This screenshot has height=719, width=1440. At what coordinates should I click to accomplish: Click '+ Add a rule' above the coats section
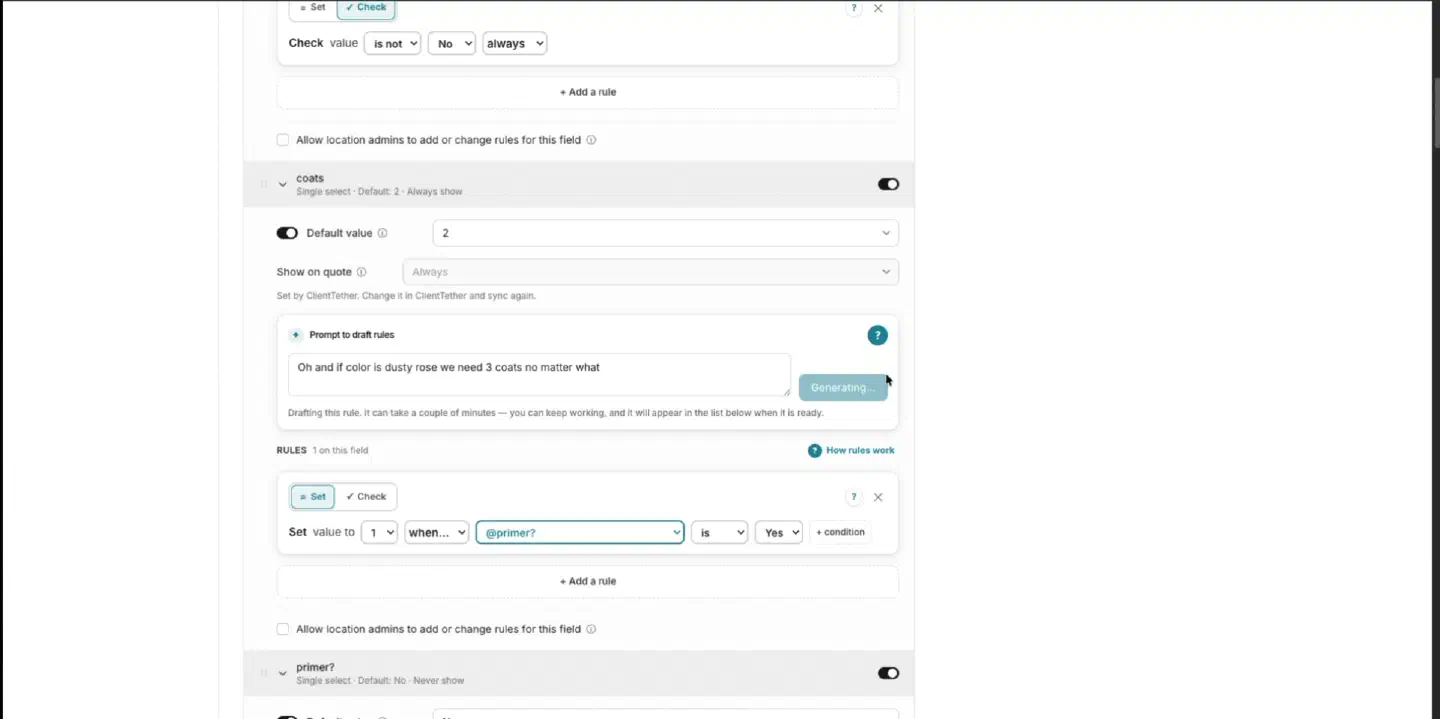[588, 92]
